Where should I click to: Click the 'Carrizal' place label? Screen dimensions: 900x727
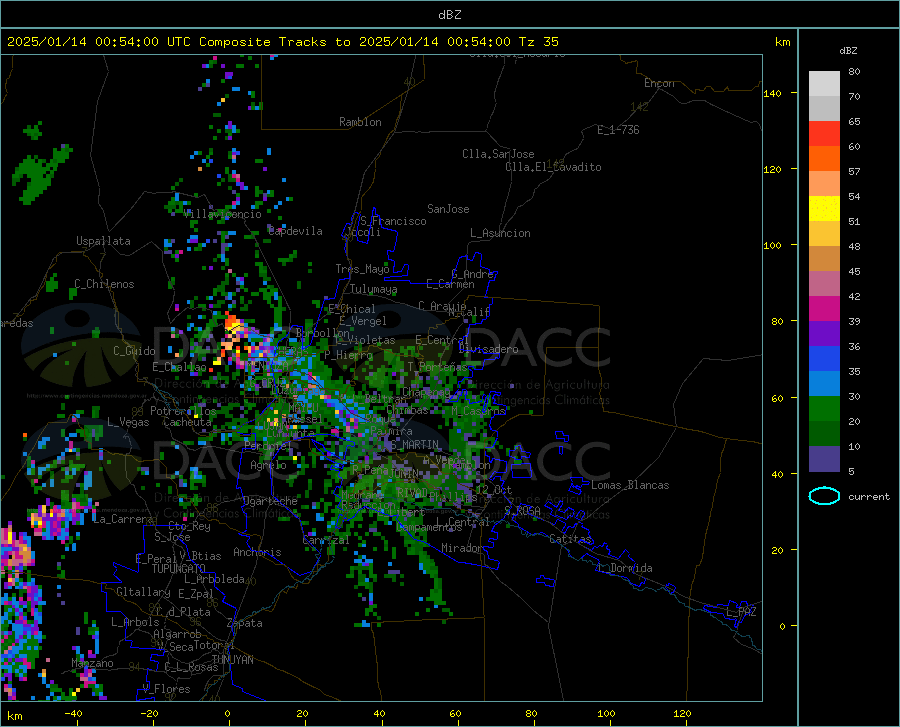click(x=325, y=541)
